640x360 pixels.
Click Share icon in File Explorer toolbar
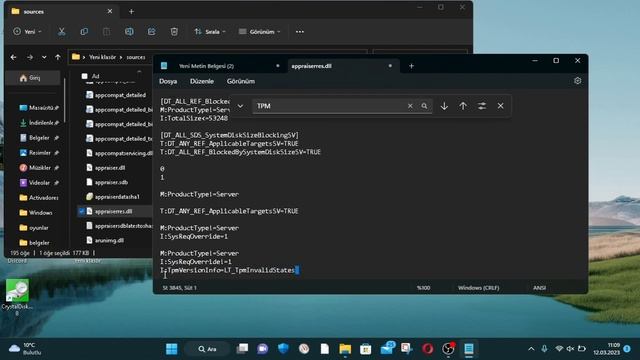tap(151, 31)
